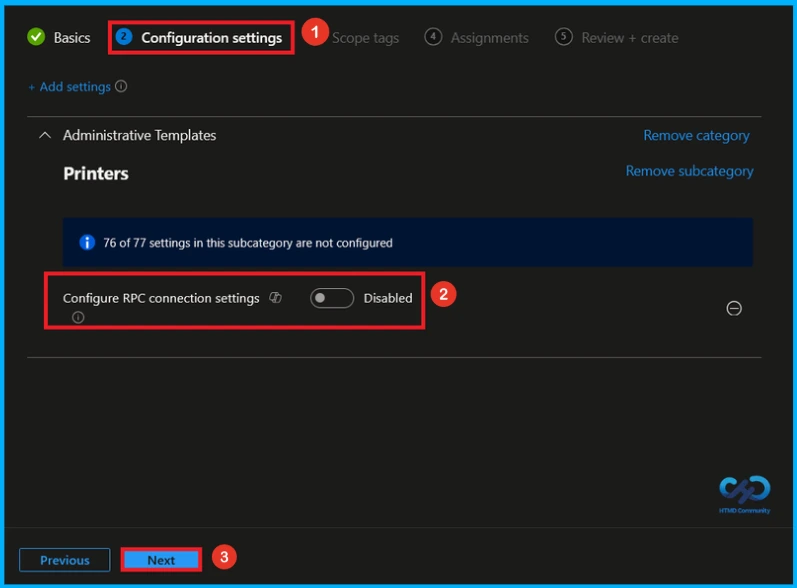
Task: Jump to Review + create step
Action: [617, 38]
